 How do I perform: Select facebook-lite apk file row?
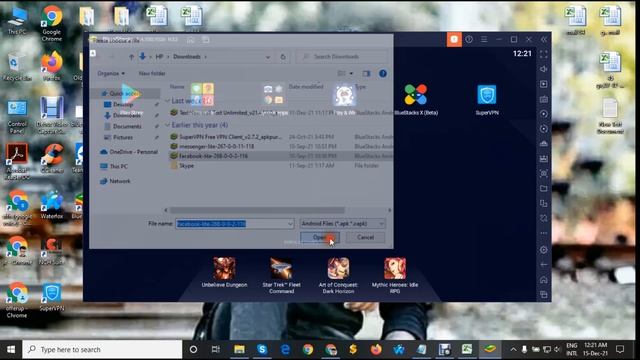(281, 156)
